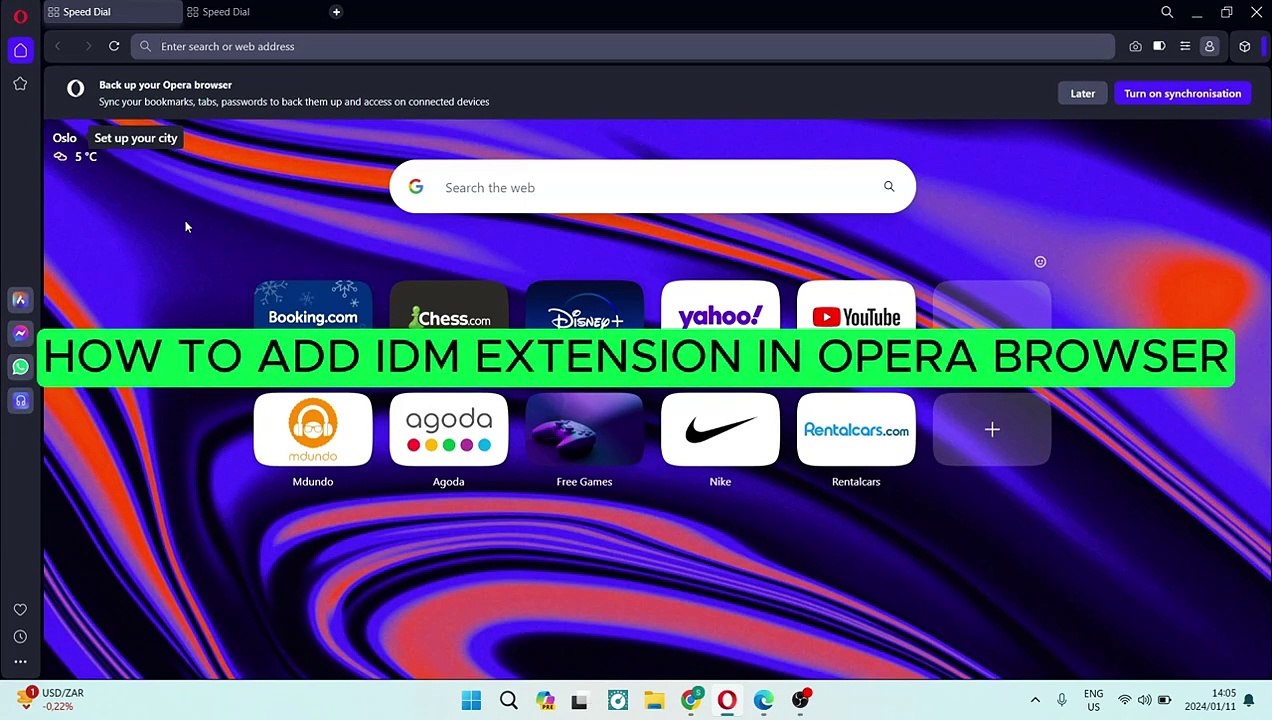Viewport: 1272px width, 720px height.
Task: Open the heart icon in sidebar
Action: pyautogui.click(x=20, y=609)
